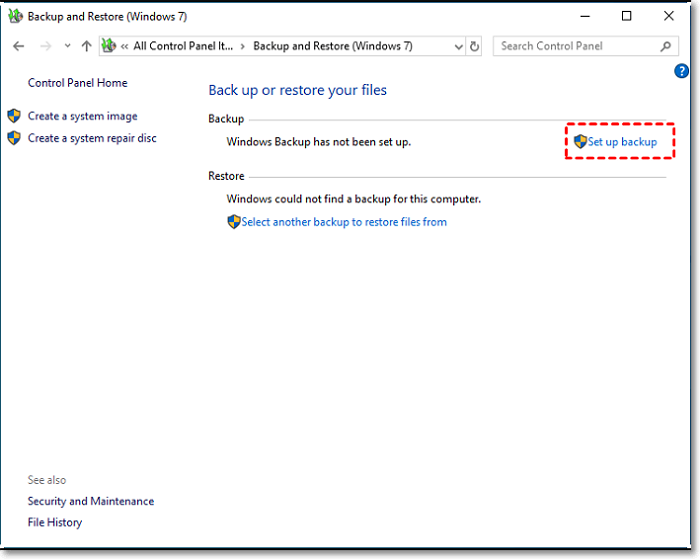Open the Recent locations dropdown arrow
The width and height of the screenshot is (700, 559).
click(67, 46)
